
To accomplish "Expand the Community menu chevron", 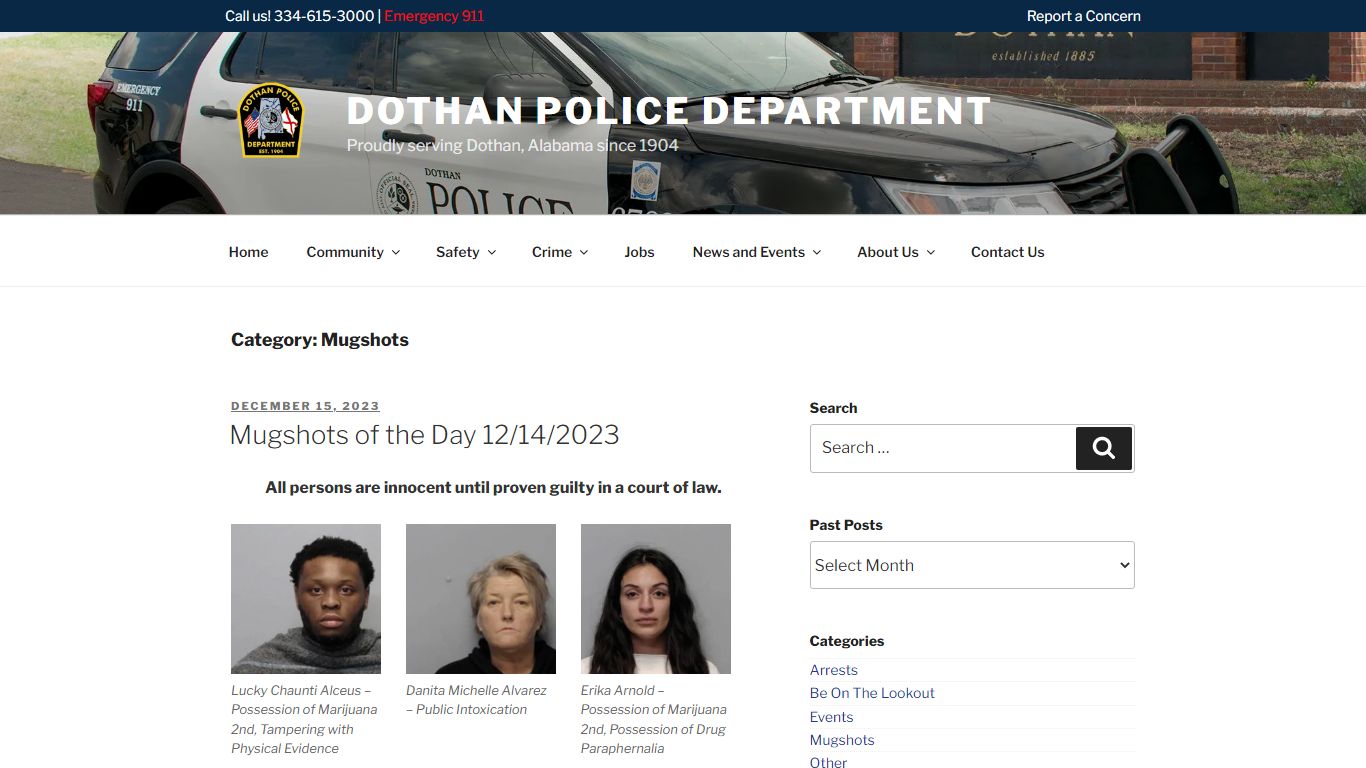I will click(x=396, y=253).
